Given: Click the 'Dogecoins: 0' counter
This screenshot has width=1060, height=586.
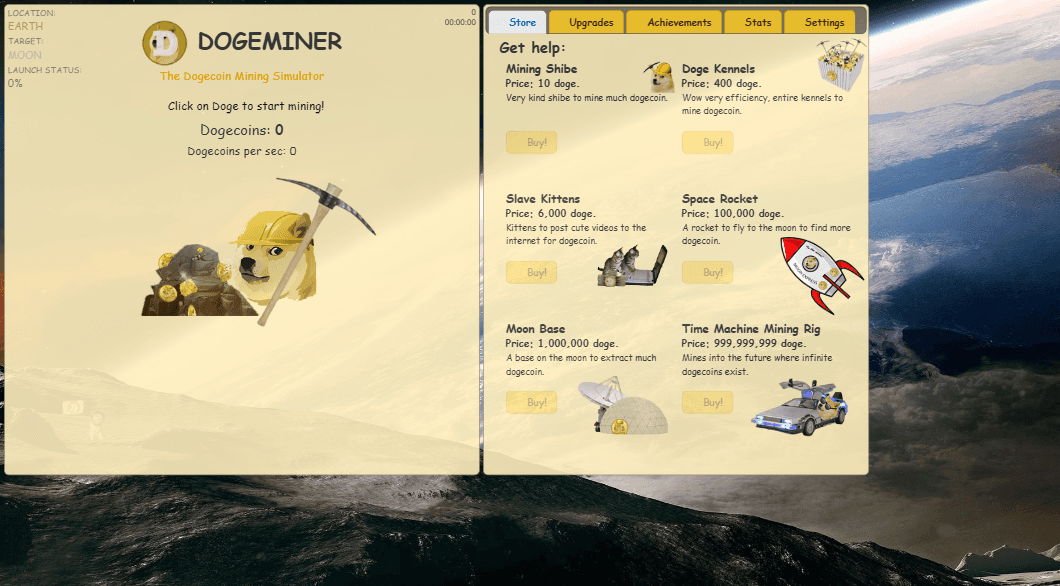Looking at the screenshot, I should tap(241, 130).
